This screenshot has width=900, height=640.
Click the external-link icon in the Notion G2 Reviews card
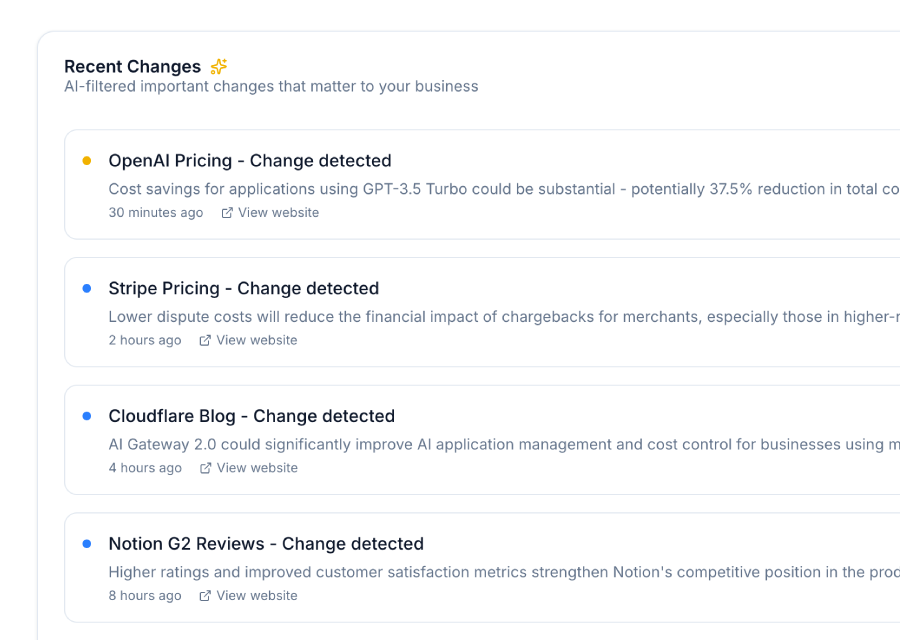pos(205,596)
